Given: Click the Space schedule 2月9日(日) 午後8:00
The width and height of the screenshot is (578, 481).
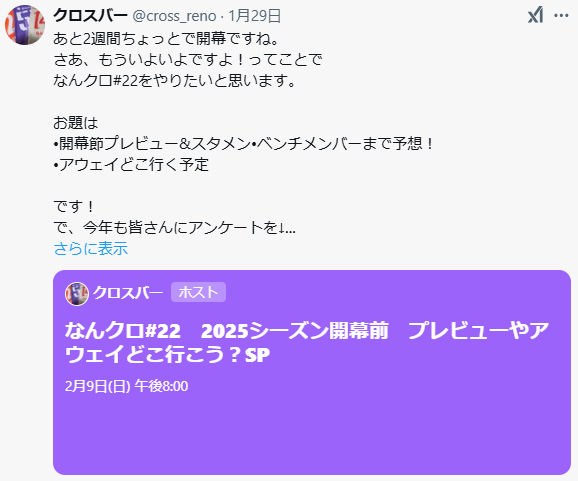Looking at the screenshot, I should tap(126, 386).
